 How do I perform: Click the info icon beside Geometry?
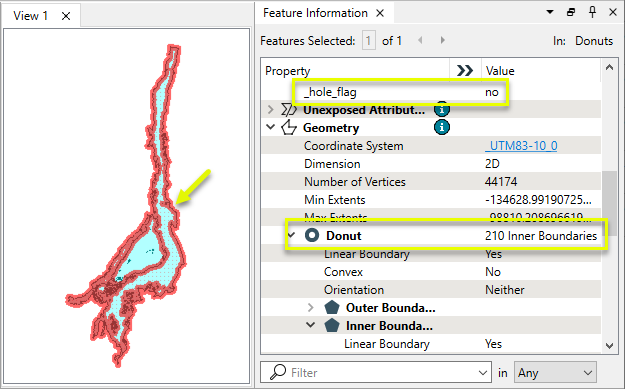click(442, 128)
